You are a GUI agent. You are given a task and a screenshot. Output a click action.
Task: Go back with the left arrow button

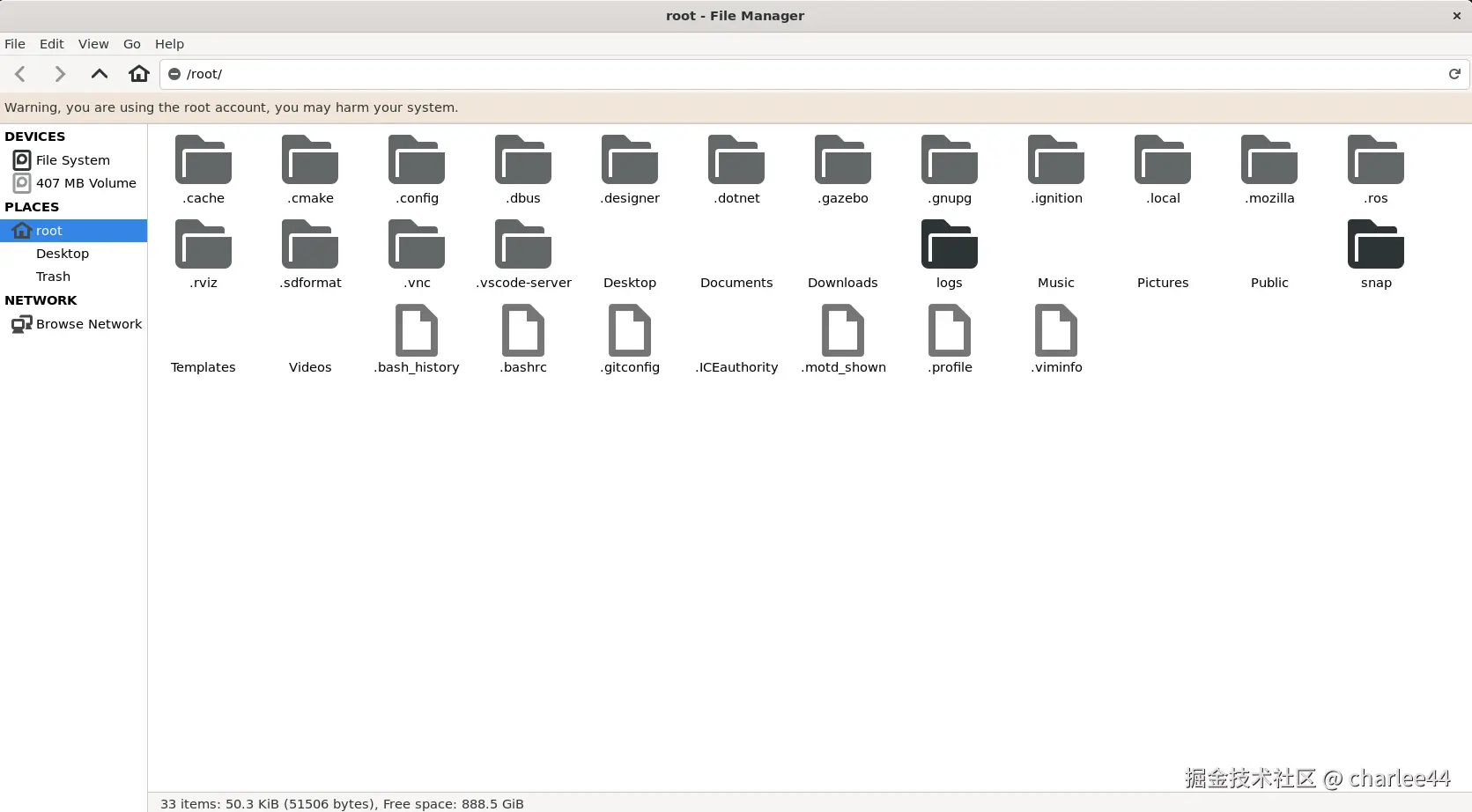tap(21, 74)
